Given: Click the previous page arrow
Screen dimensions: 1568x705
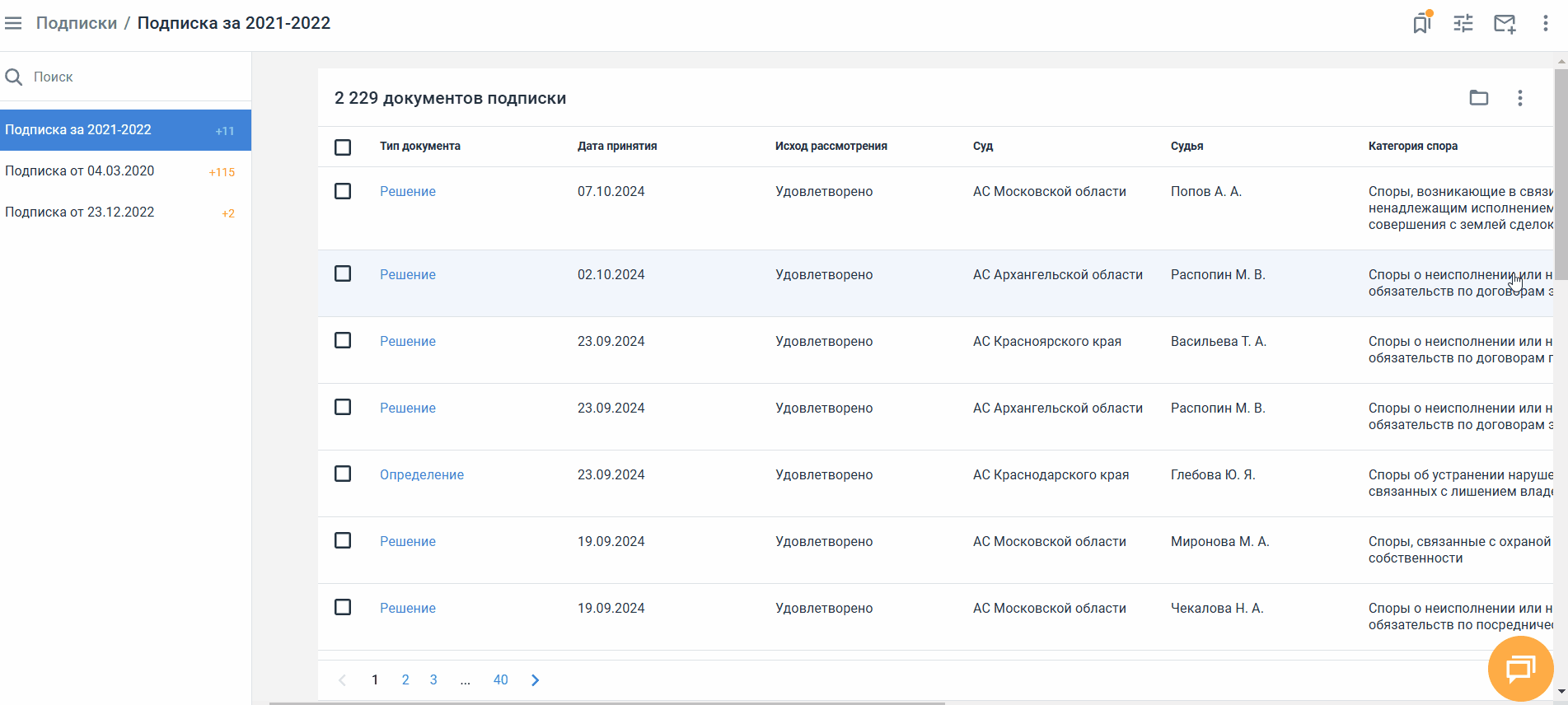Looking at the screenshot, I should pos(343,679).
